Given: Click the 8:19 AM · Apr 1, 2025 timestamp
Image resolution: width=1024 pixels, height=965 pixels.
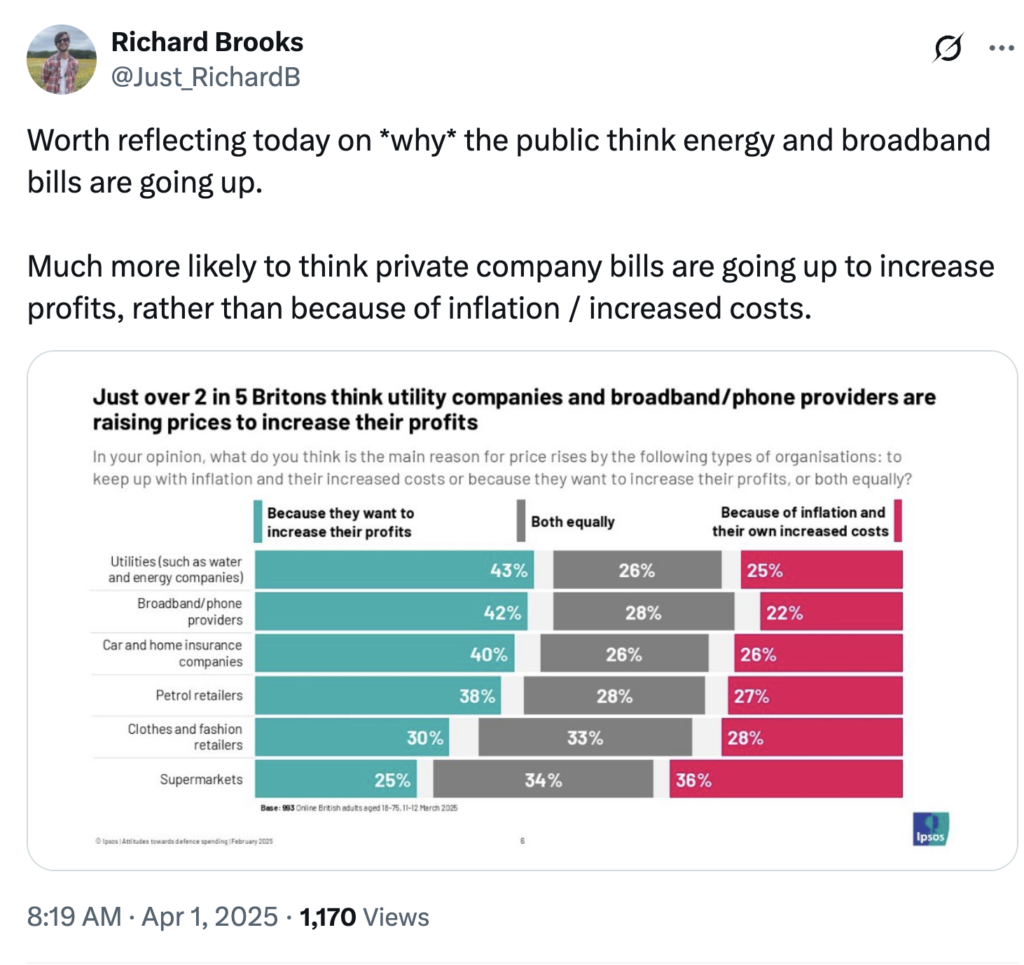Looking at the screenshot, I should (x=152, y=917).
